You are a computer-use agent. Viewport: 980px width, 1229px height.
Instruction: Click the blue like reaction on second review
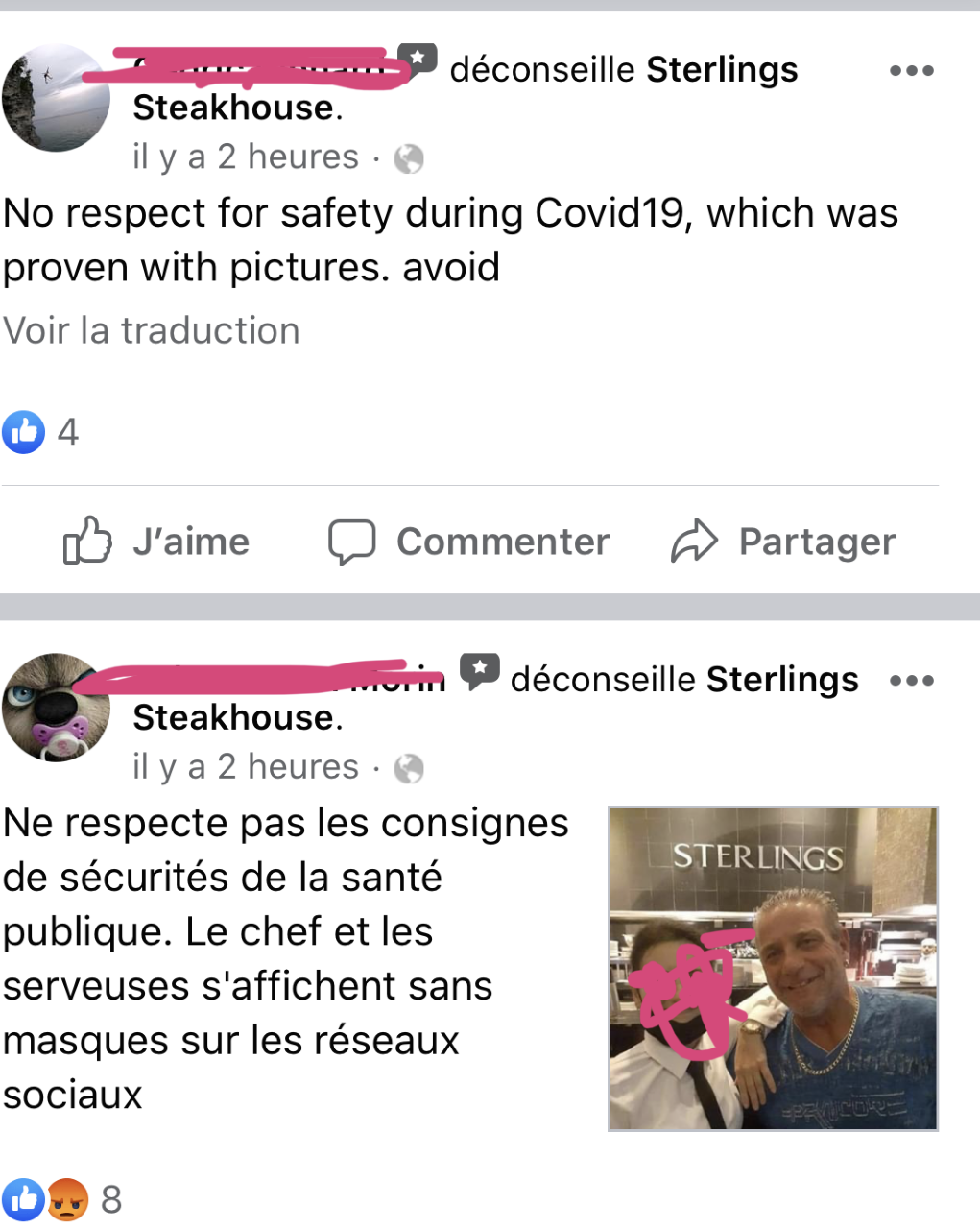point(24,1200)
